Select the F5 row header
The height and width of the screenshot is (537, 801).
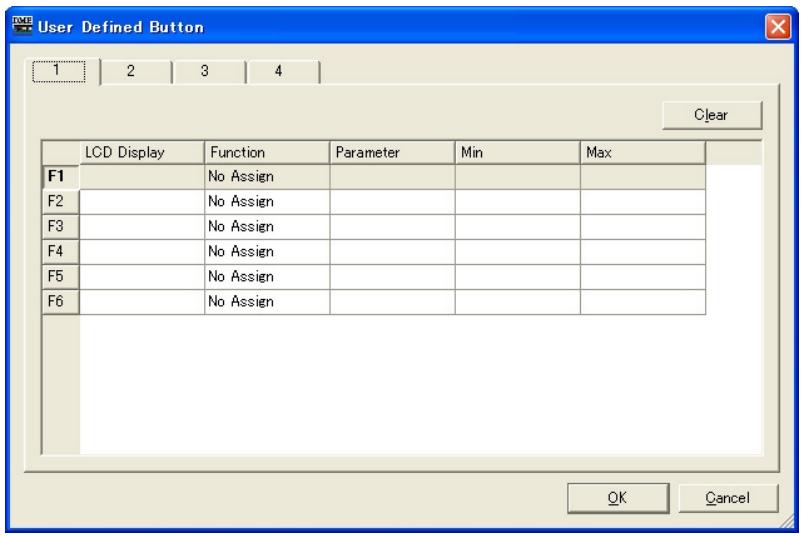coord(60,277)
